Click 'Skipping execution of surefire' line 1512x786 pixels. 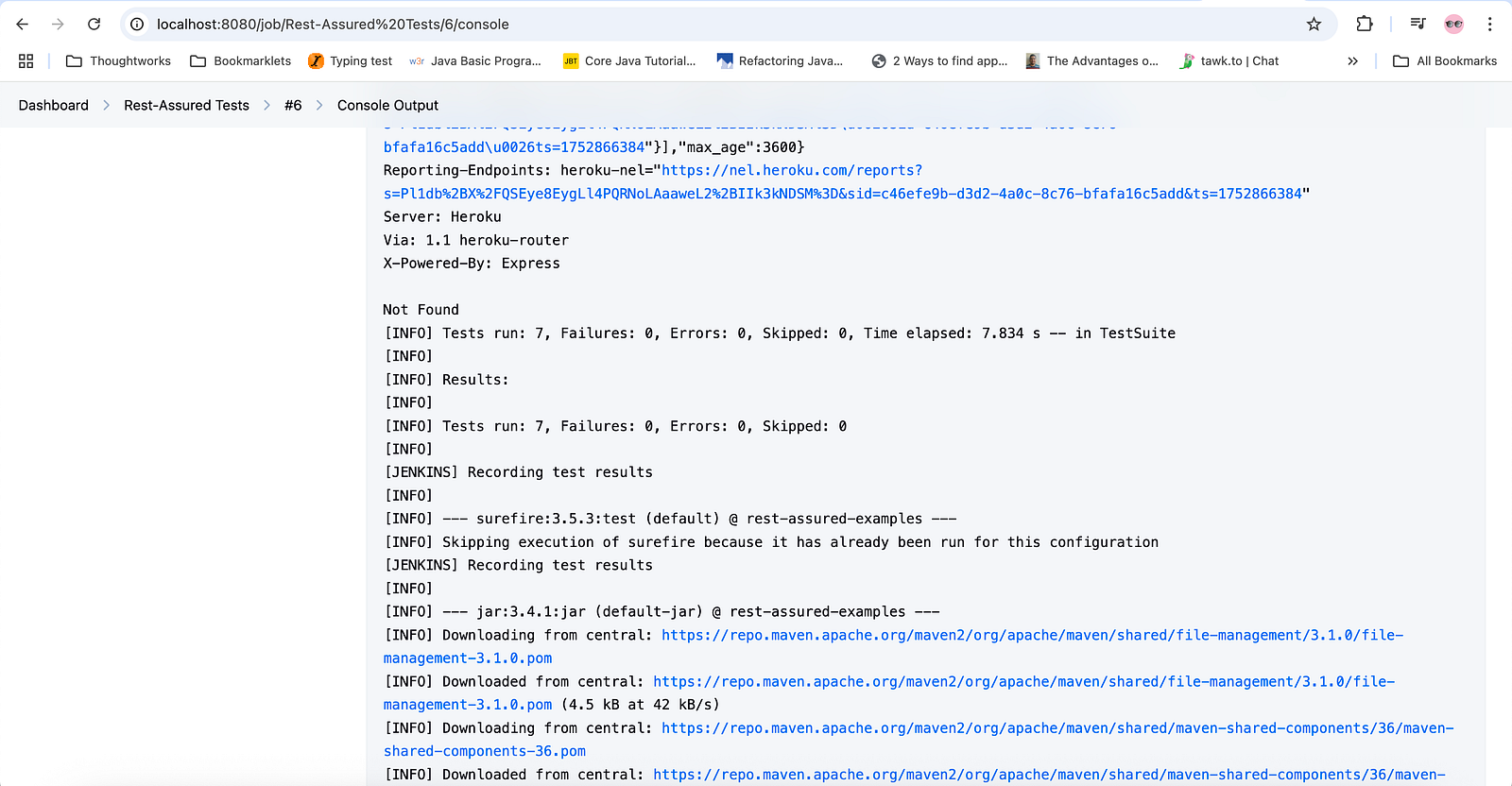[771, 542]
